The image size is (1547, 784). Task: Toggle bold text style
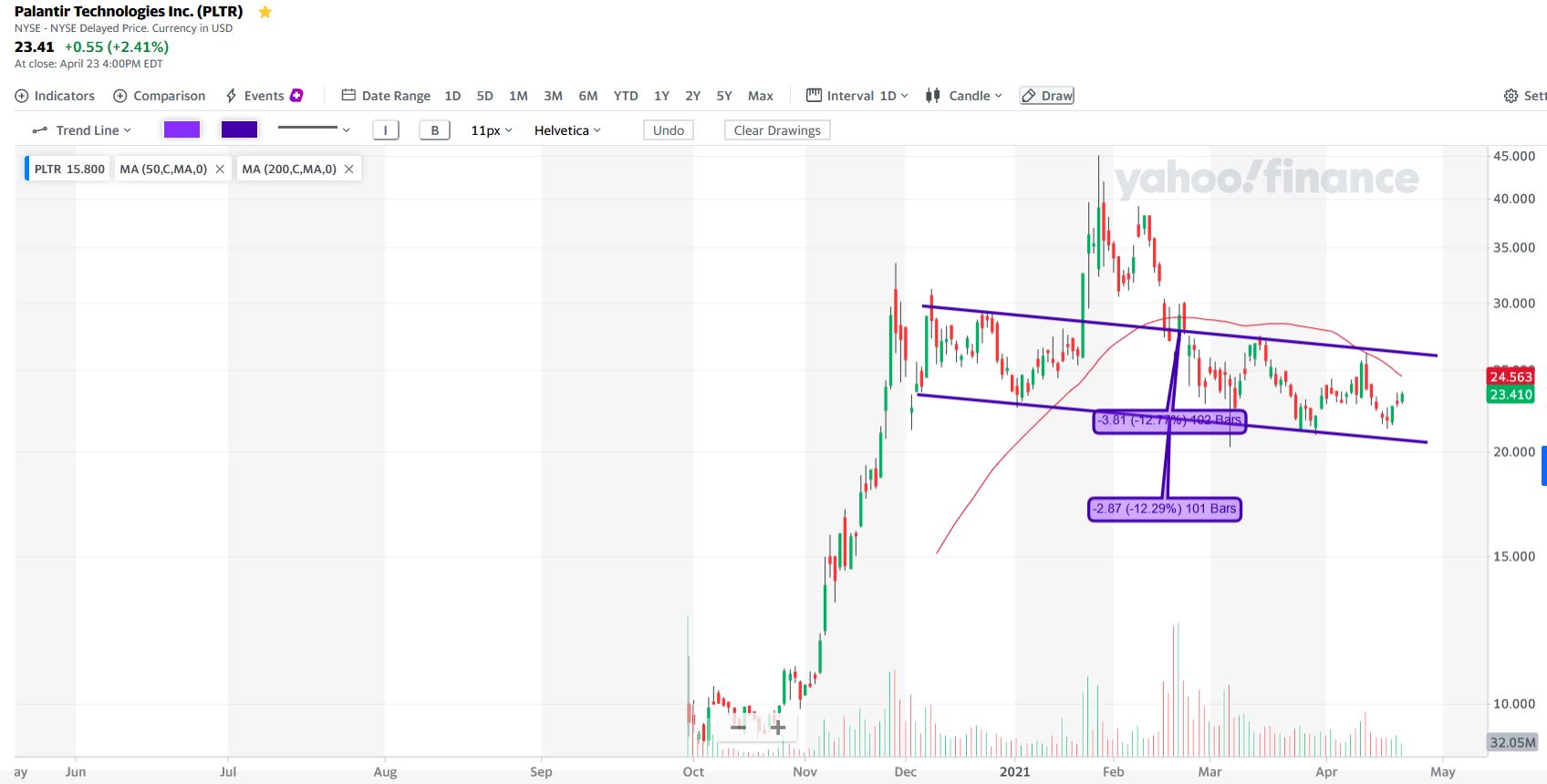(435, 130)
